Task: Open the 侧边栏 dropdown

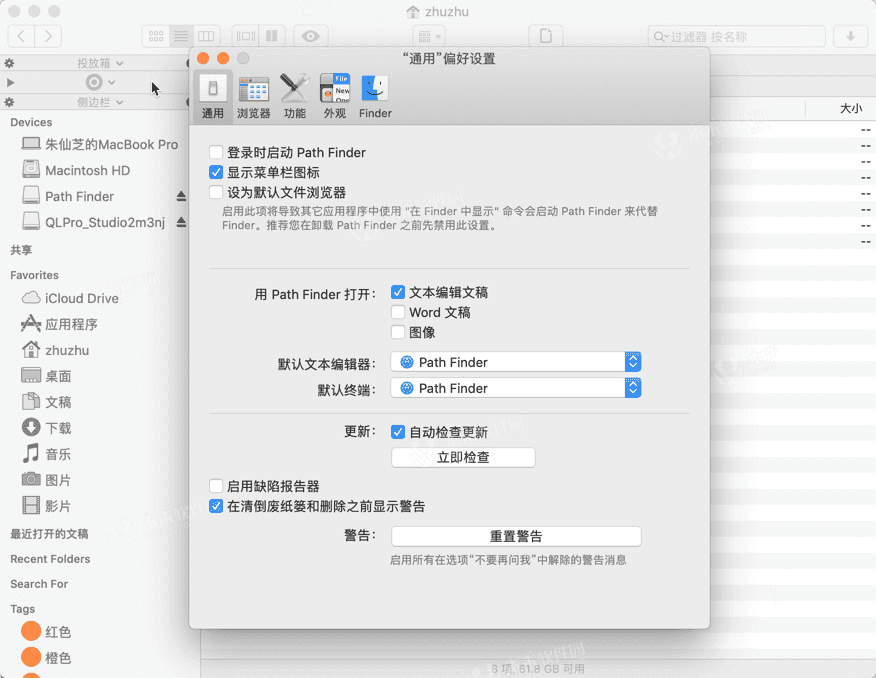Action: (x=100, y=102)
